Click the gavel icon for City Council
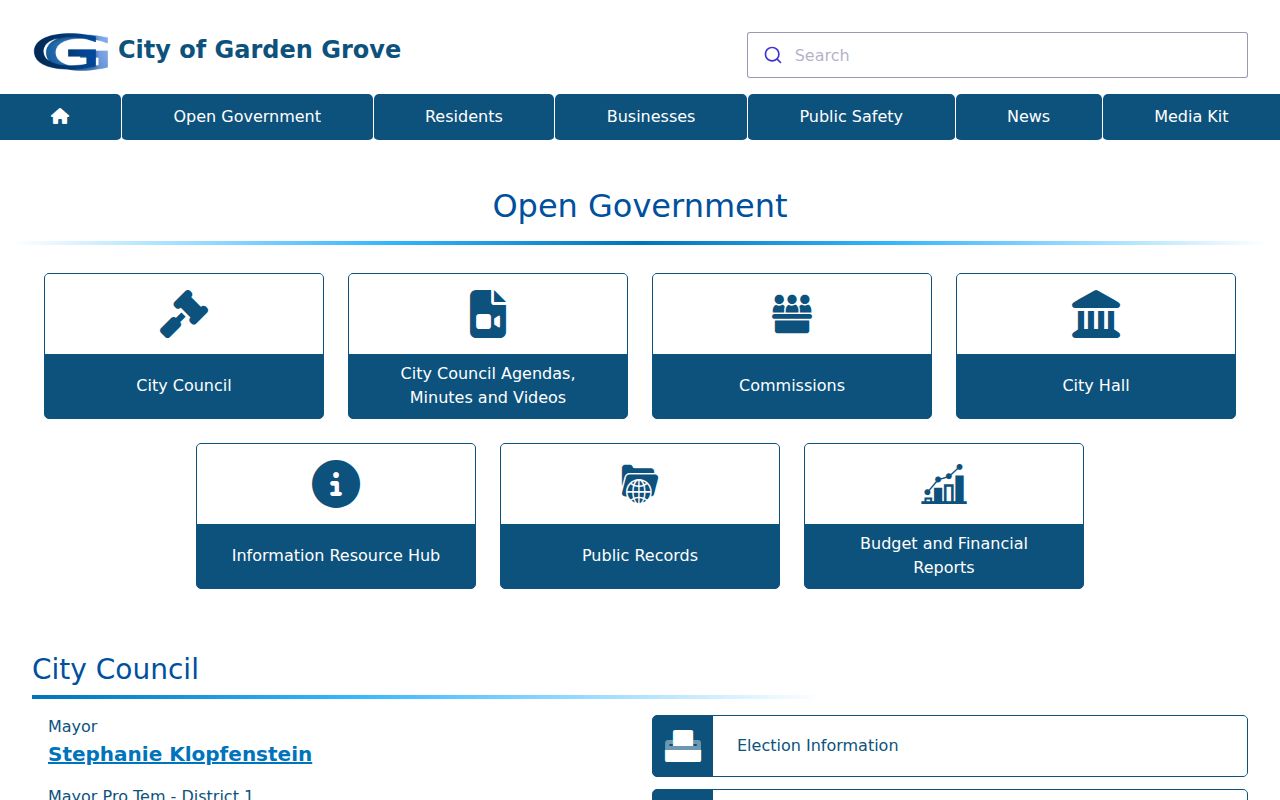 (x=184, y=314)
